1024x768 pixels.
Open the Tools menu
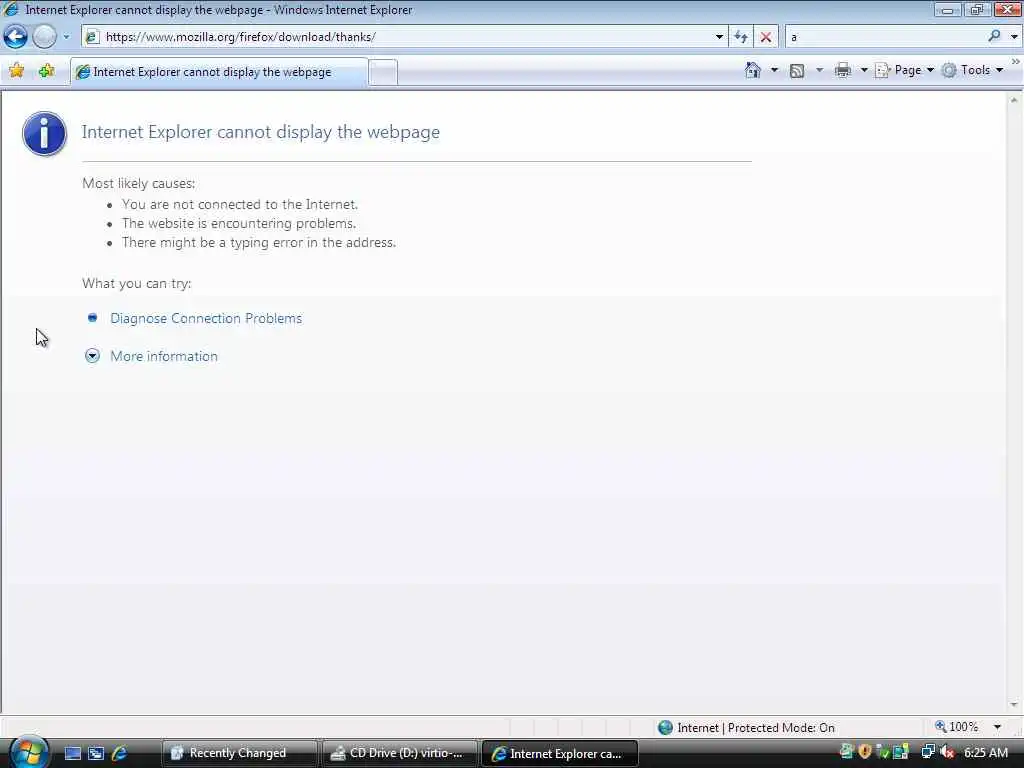[972, 70]
